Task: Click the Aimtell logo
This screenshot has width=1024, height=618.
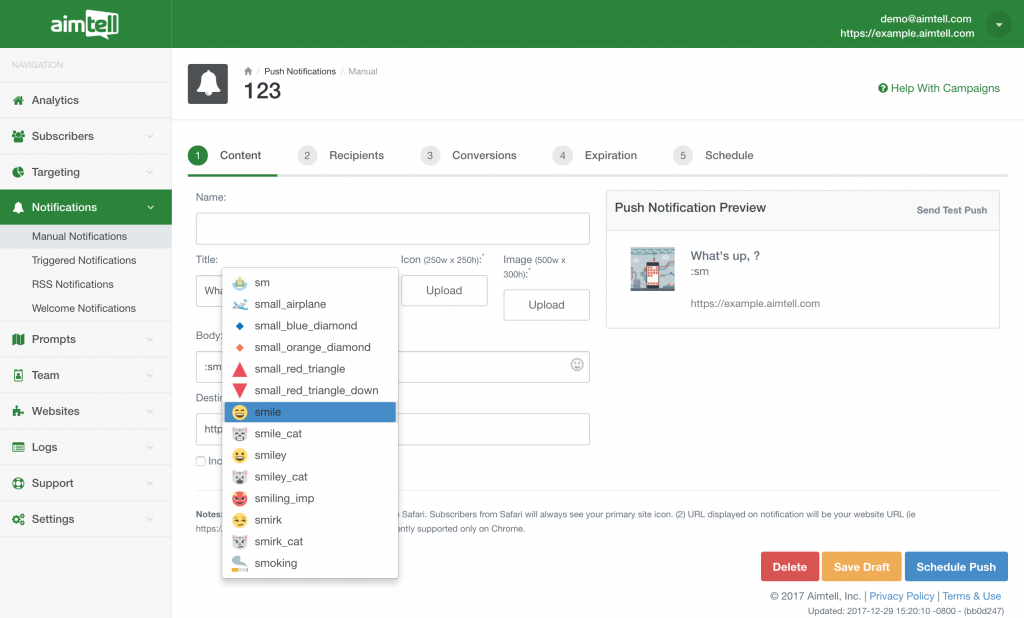Action: tap(85, 24)
